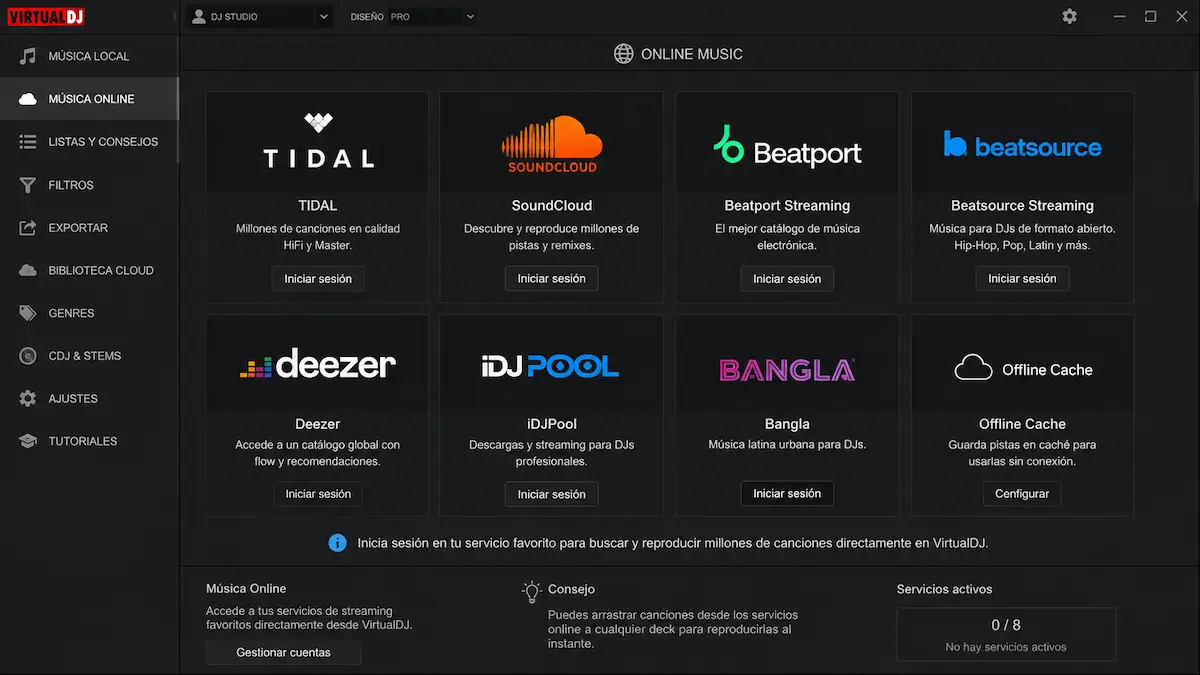Screen dimensions: 1200x675
Task: Open the Diseño PRO layout dropdown
Action: click(431, 16)
